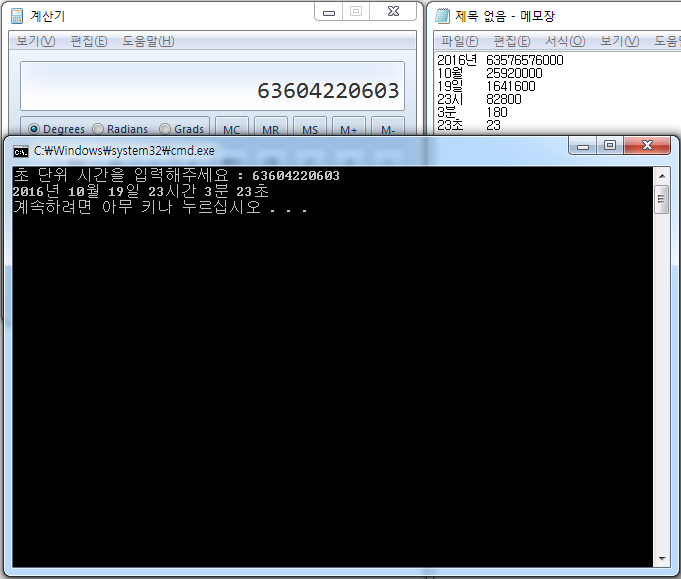Close the Calculator window

tap(393, 12)
